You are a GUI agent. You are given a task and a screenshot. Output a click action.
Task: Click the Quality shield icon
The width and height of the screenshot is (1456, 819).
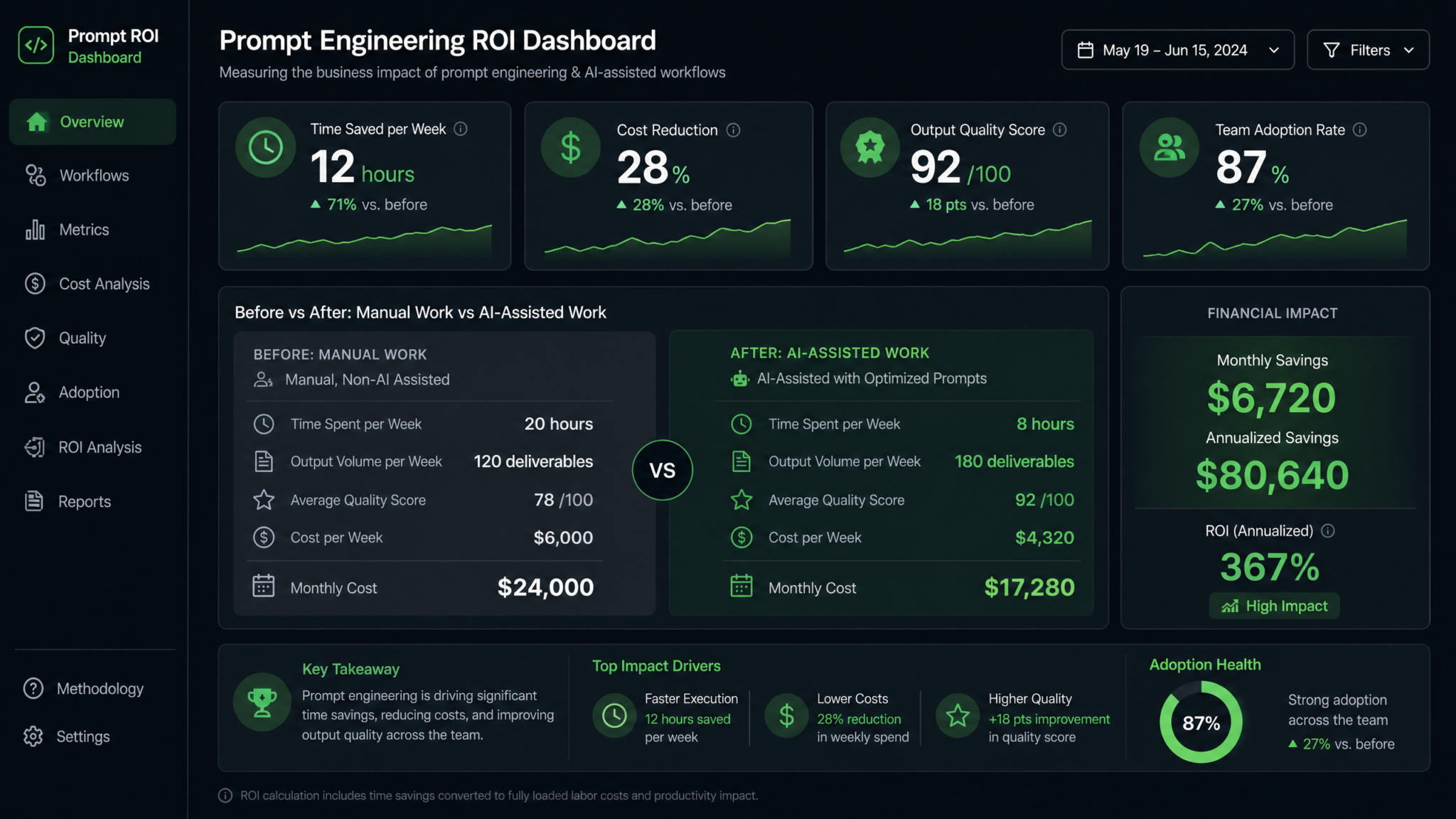coord(35,338)
